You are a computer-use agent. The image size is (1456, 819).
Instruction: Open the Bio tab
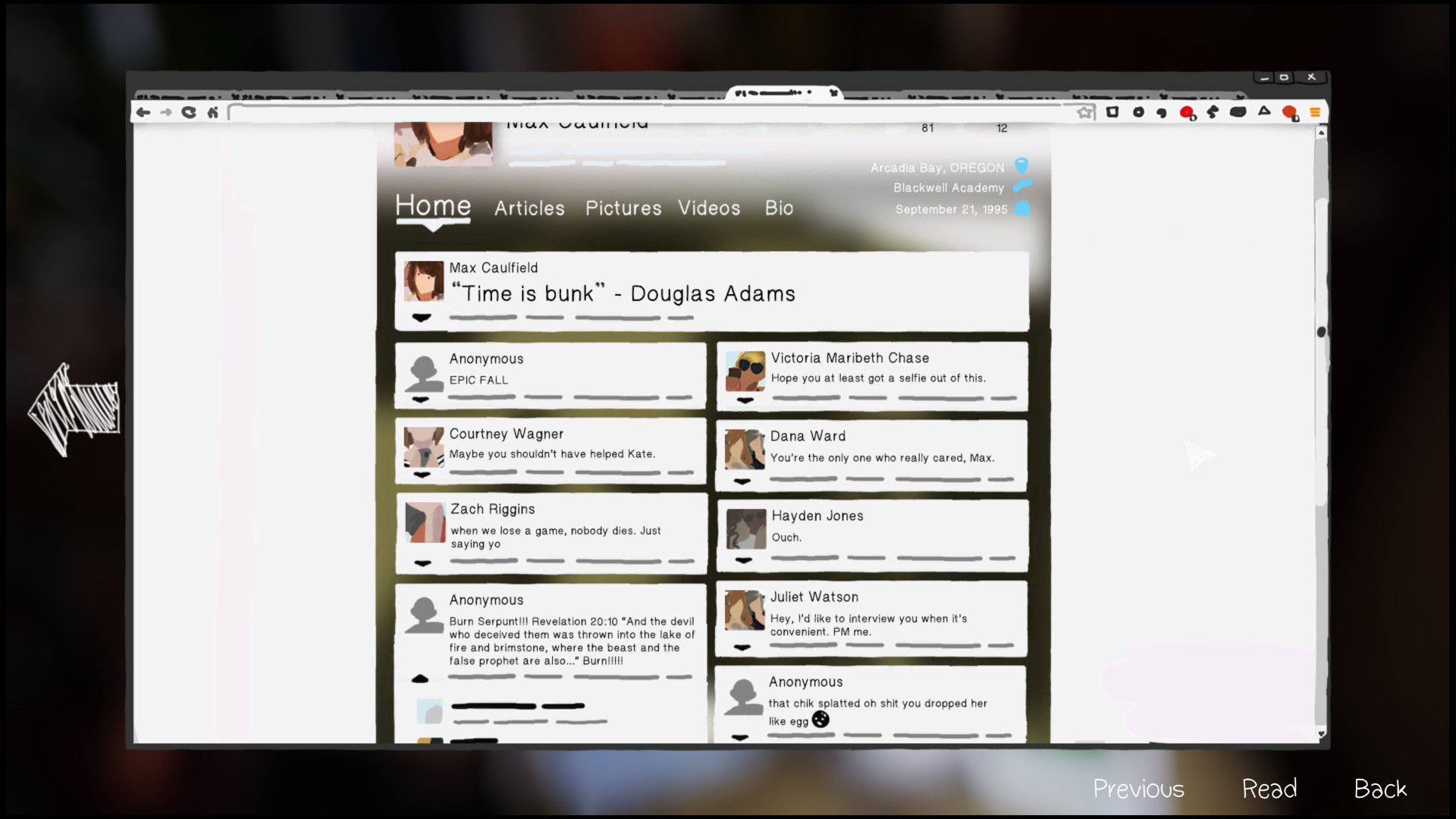[x=779, y=208]
